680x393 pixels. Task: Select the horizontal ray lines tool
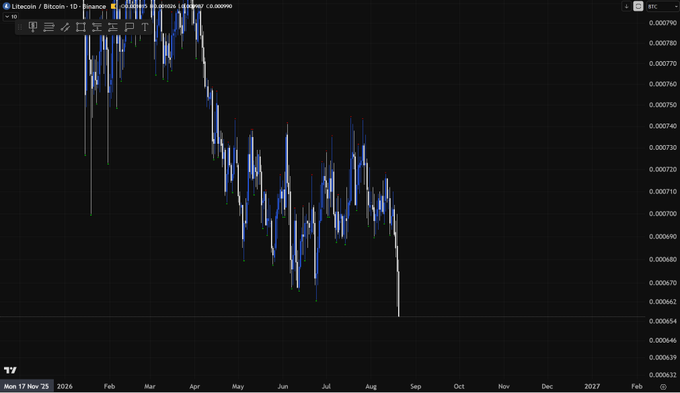49,27
